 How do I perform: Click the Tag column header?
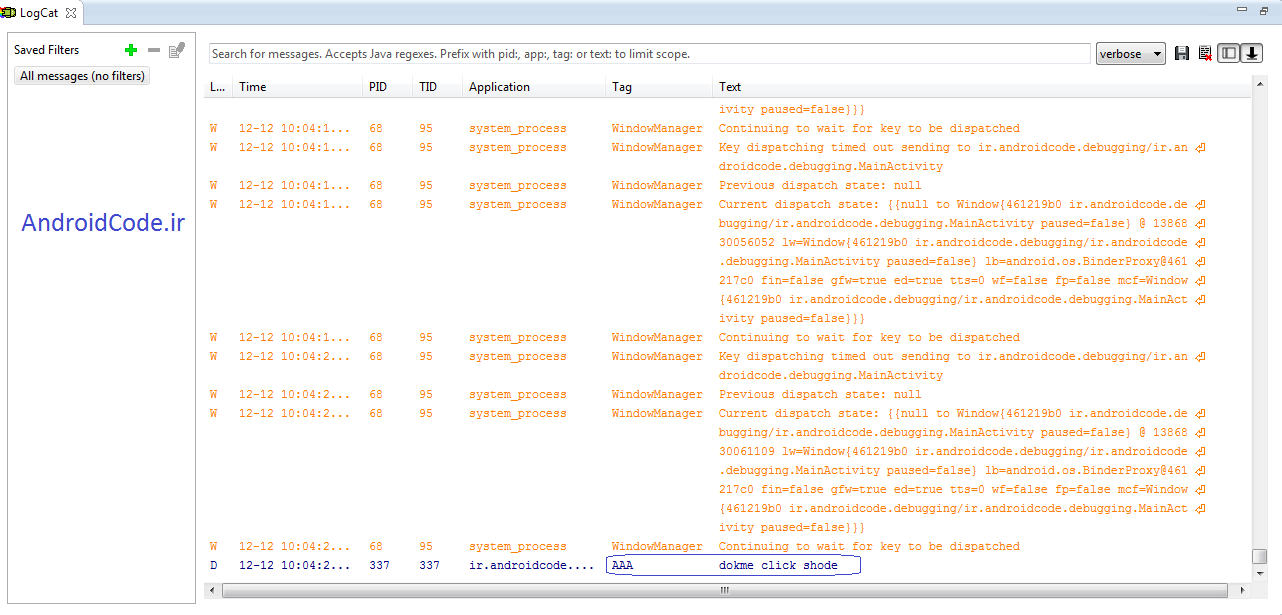pyautogui.click(x=622, y=87)
